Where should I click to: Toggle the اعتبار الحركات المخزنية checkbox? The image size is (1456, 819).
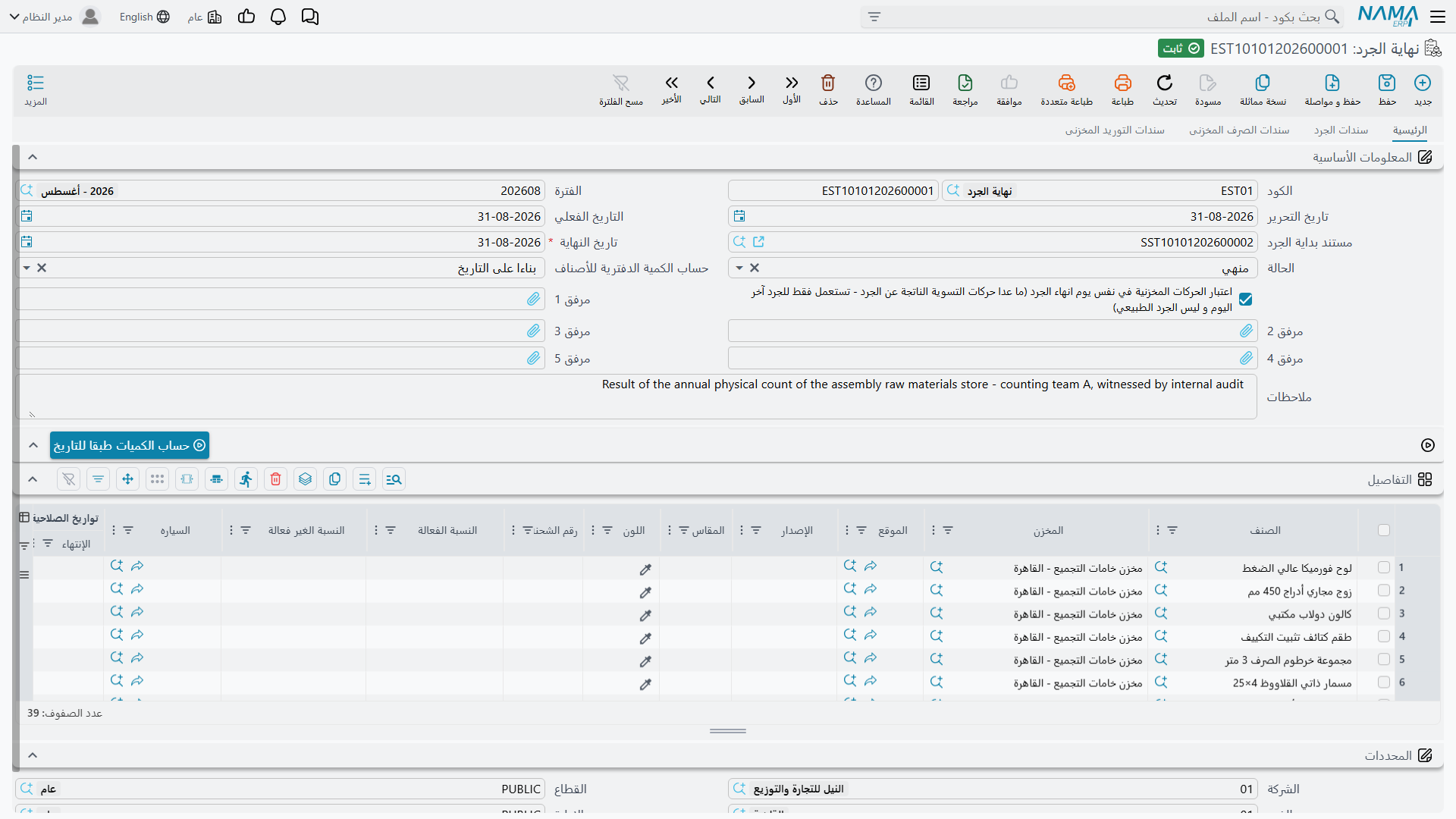point(1246,300)
